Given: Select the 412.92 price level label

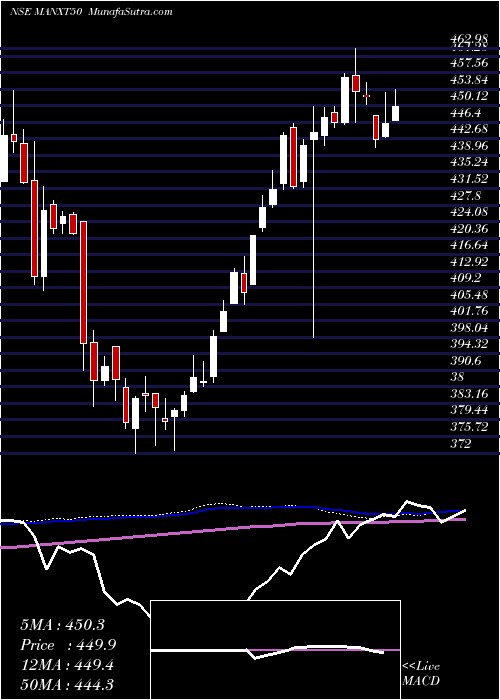Looking at the screenshot, I should click(468, 262).
